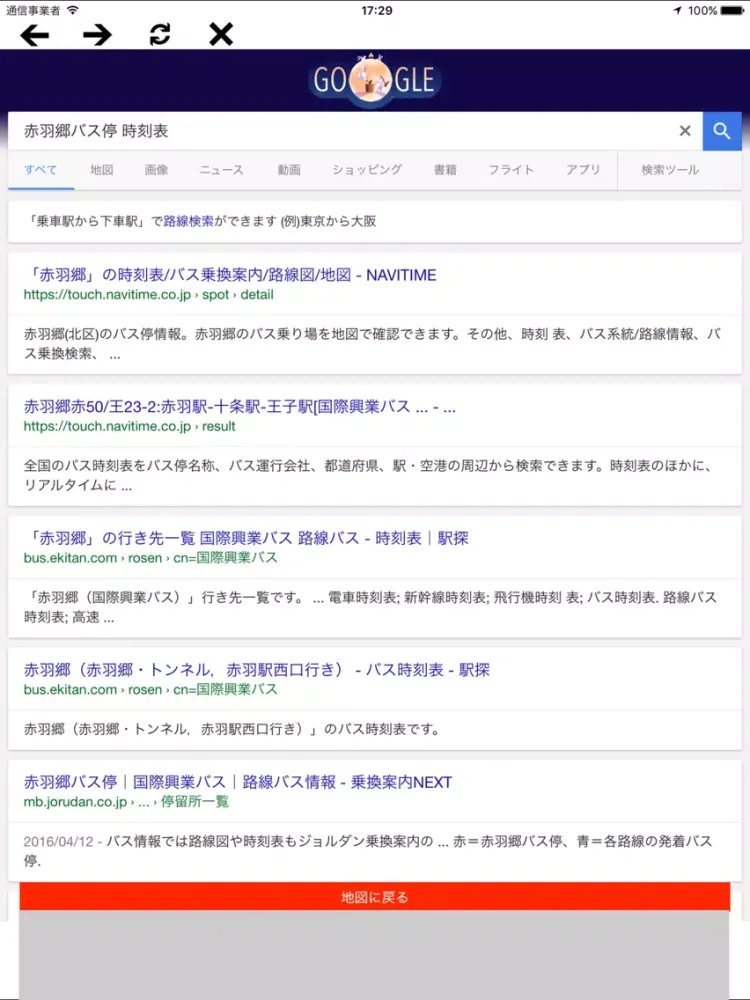This screenshot has height=1000, width=750.
Task: Tap the blue magnifier search button
Action: point(722,131)
